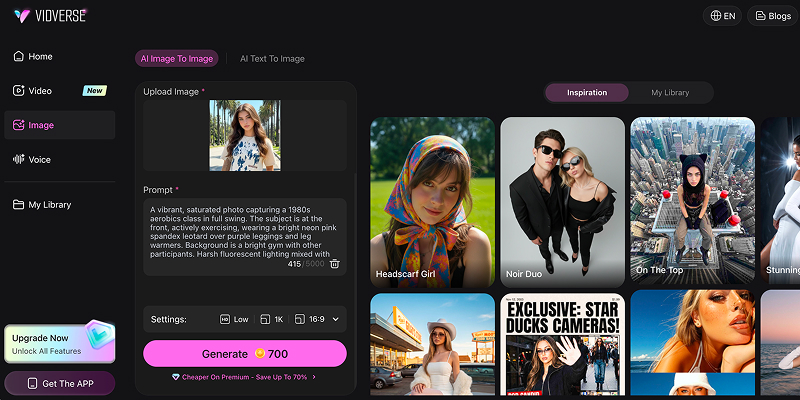Click the Vidverse logo

coord(49,16)
